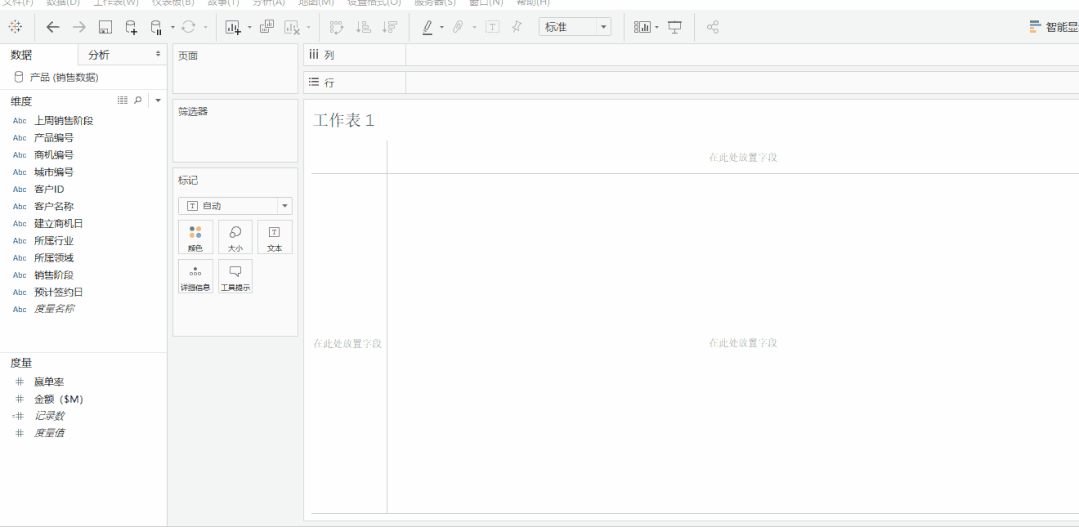Clear the sheet icon

pos(292,28)
